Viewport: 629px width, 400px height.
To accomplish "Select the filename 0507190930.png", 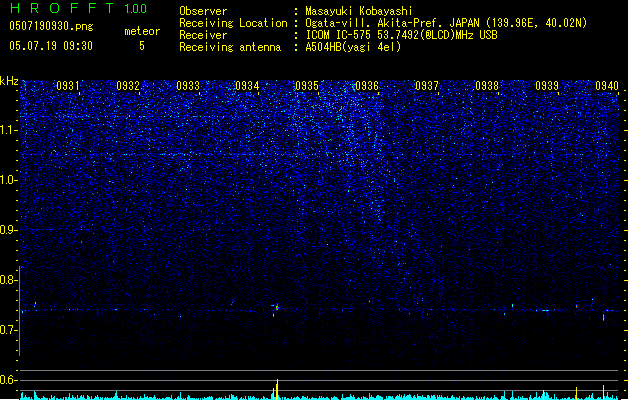I will (x=51, y=26).
